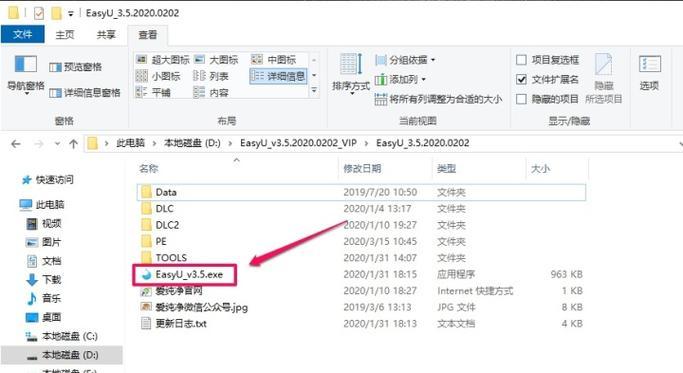Switch to the Share (共享) tab

tap(106, 34)
